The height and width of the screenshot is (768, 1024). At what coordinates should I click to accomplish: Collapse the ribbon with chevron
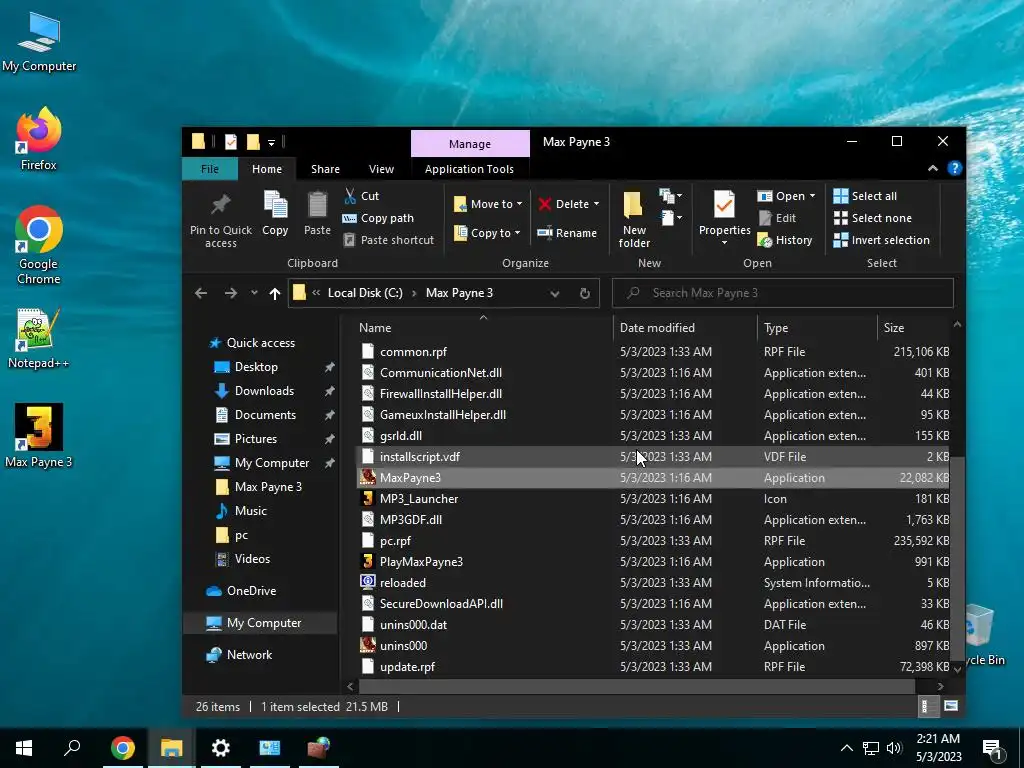tap(933, 168)
